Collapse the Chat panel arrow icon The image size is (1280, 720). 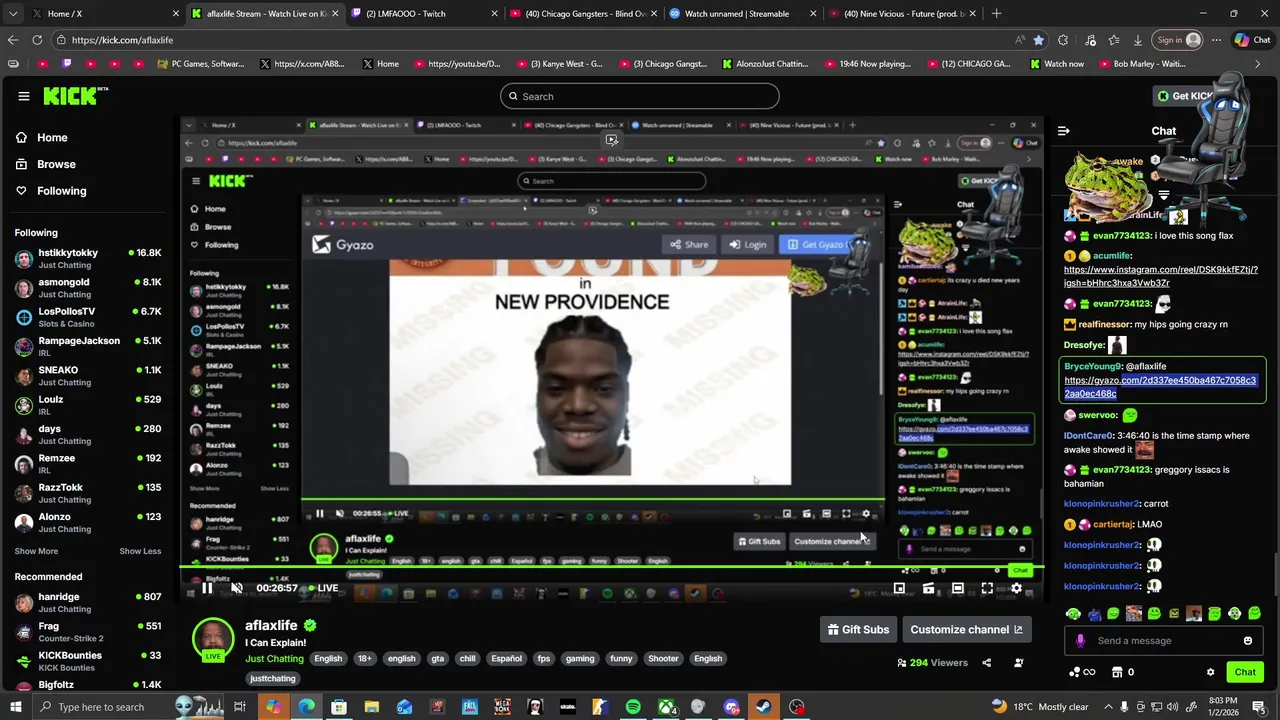pos(1063,131)
